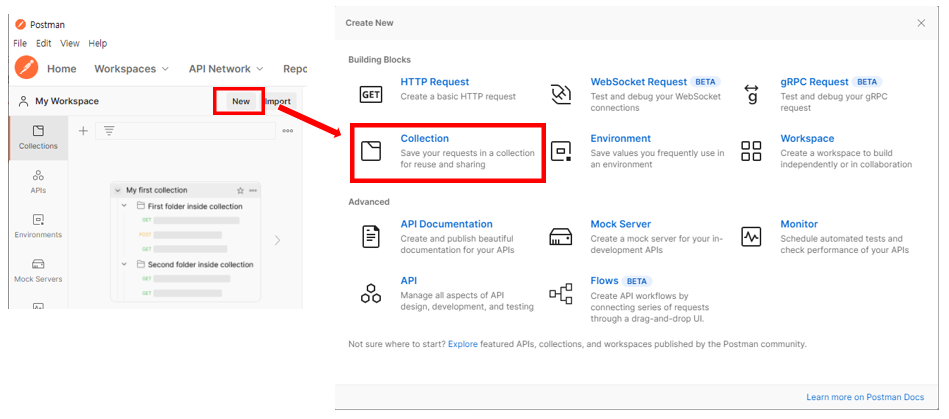The width and height of the screenshot is (949, 419).
Task: Click the collections search input field
Action: point(185,131)
